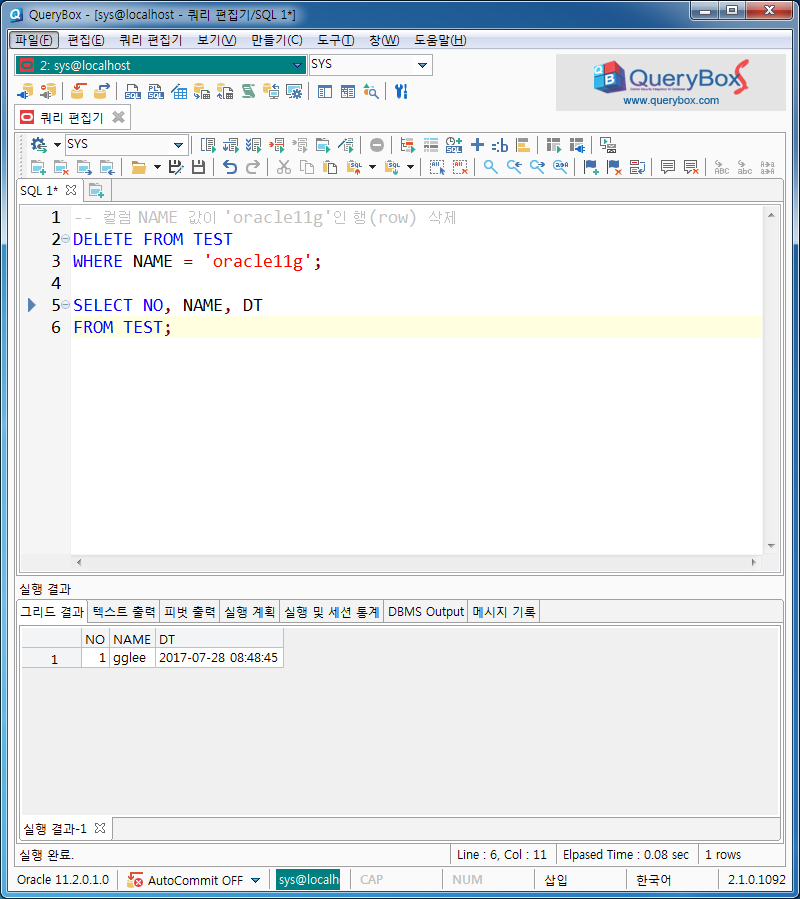Click the sys@localh status bar button
The image size is (800, 899).
[x=308, y=880]
